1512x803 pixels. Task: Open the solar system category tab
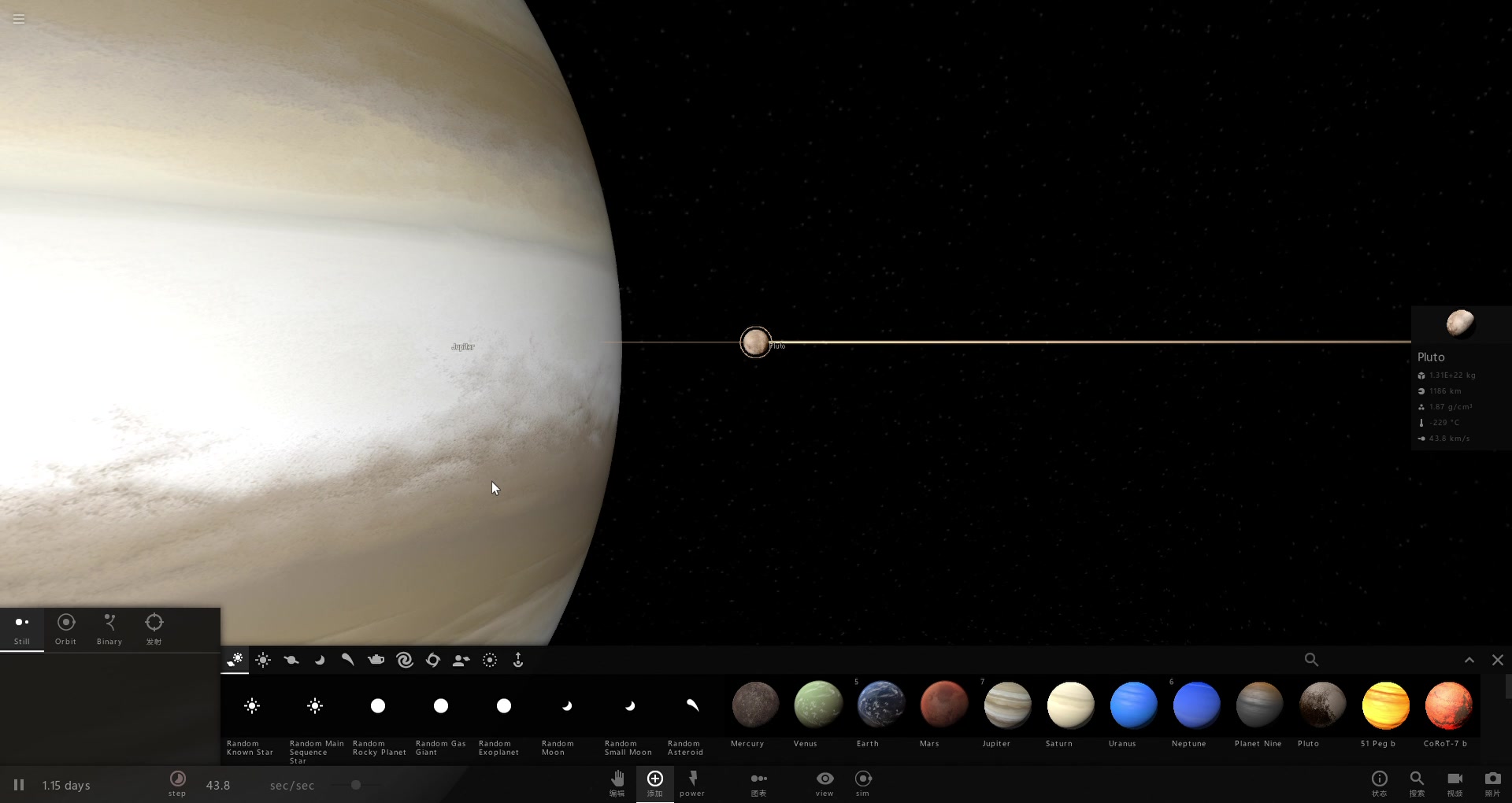(x=235, y=660)
